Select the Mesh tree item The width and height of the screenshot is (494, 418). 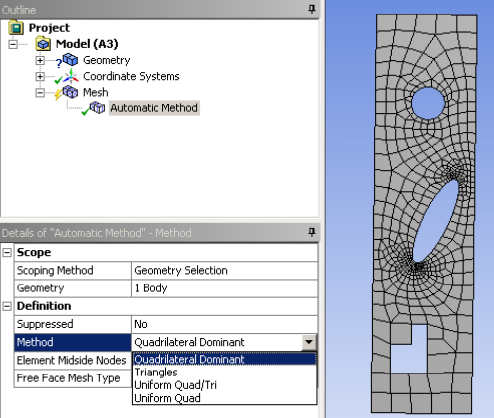point(96,92)
